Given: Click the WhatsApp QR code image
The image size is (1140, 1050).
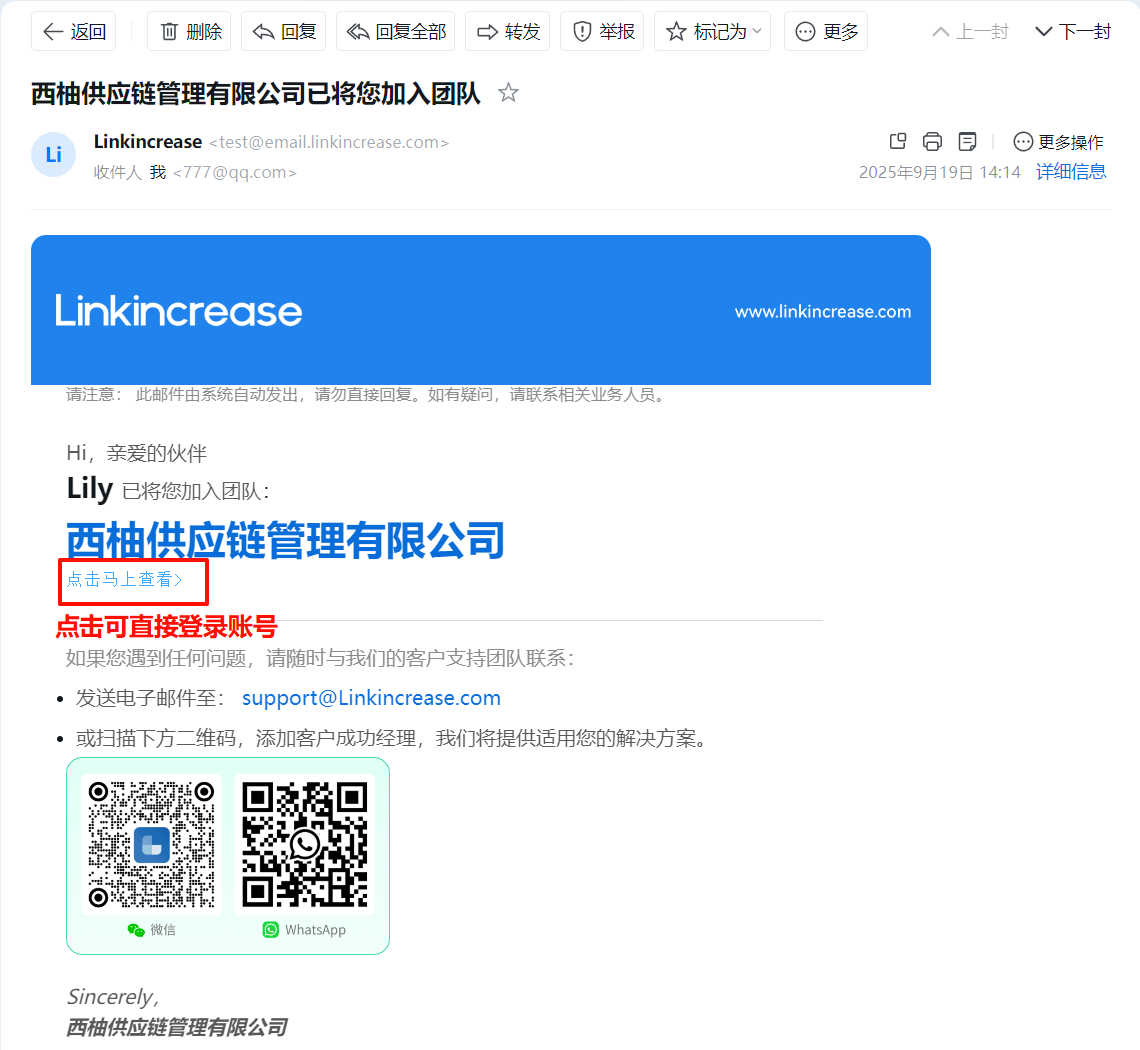Looking at the screenshot, I should coord(305,844).
